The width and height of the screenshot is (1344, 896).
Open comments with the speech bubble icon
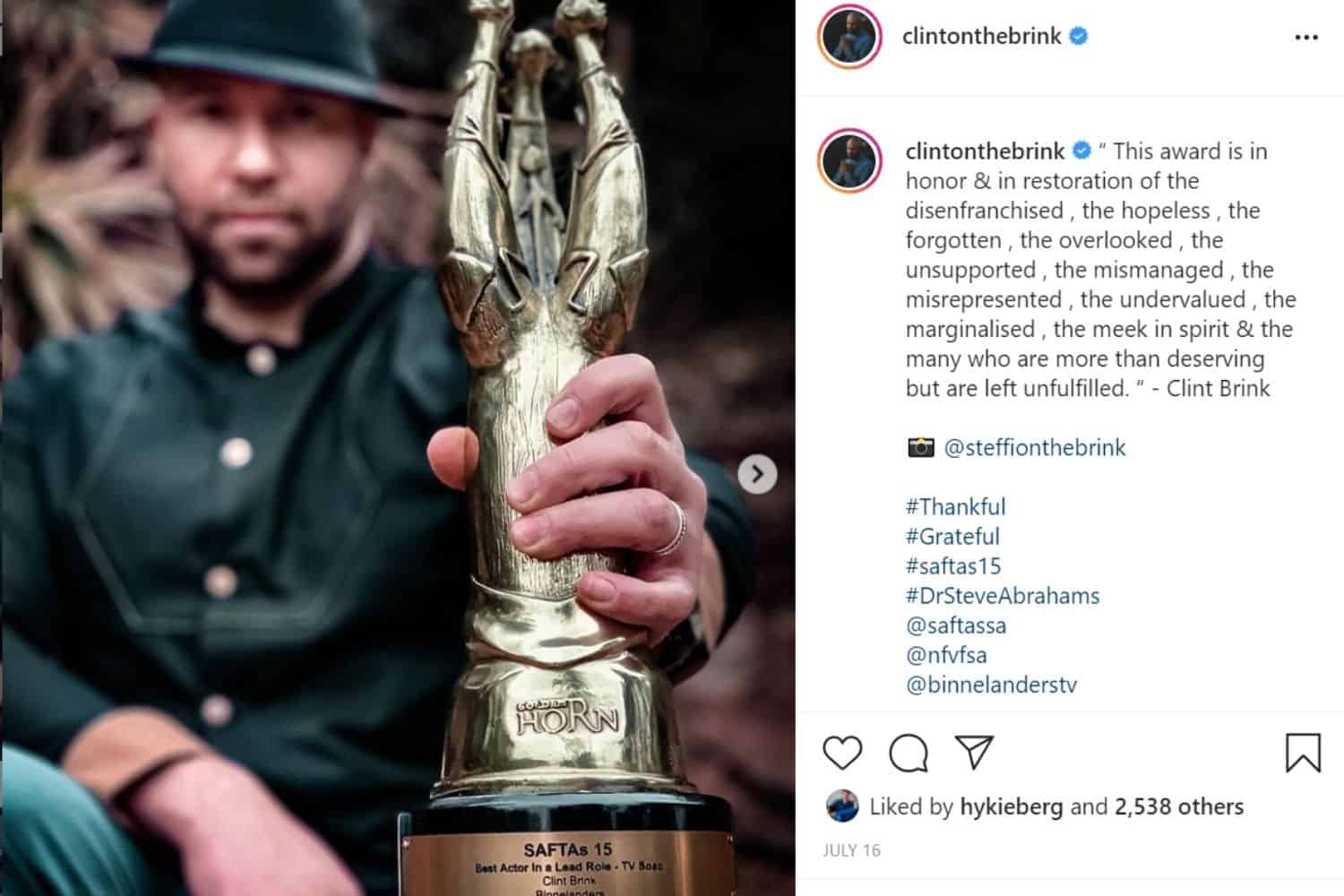[909, 754]
